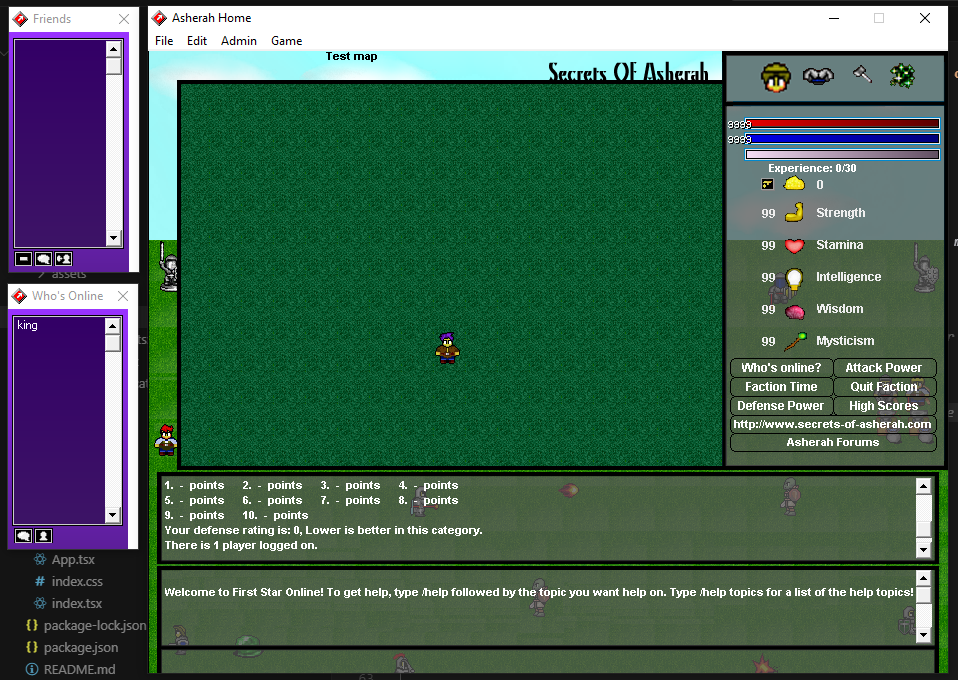Open the armor equipment slot icon
The image size is (958, 680).
[818, 75]
